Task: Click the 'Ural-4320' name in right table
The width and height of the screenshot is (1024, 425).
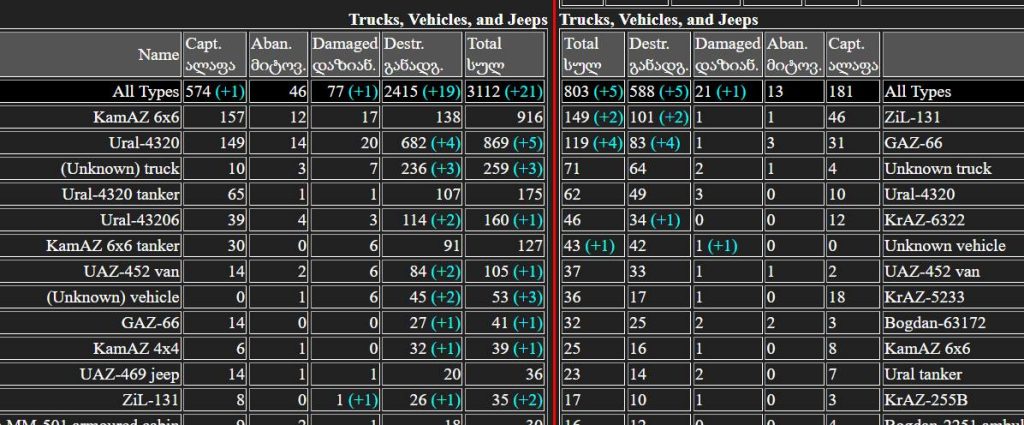Action: pos(920,195)
